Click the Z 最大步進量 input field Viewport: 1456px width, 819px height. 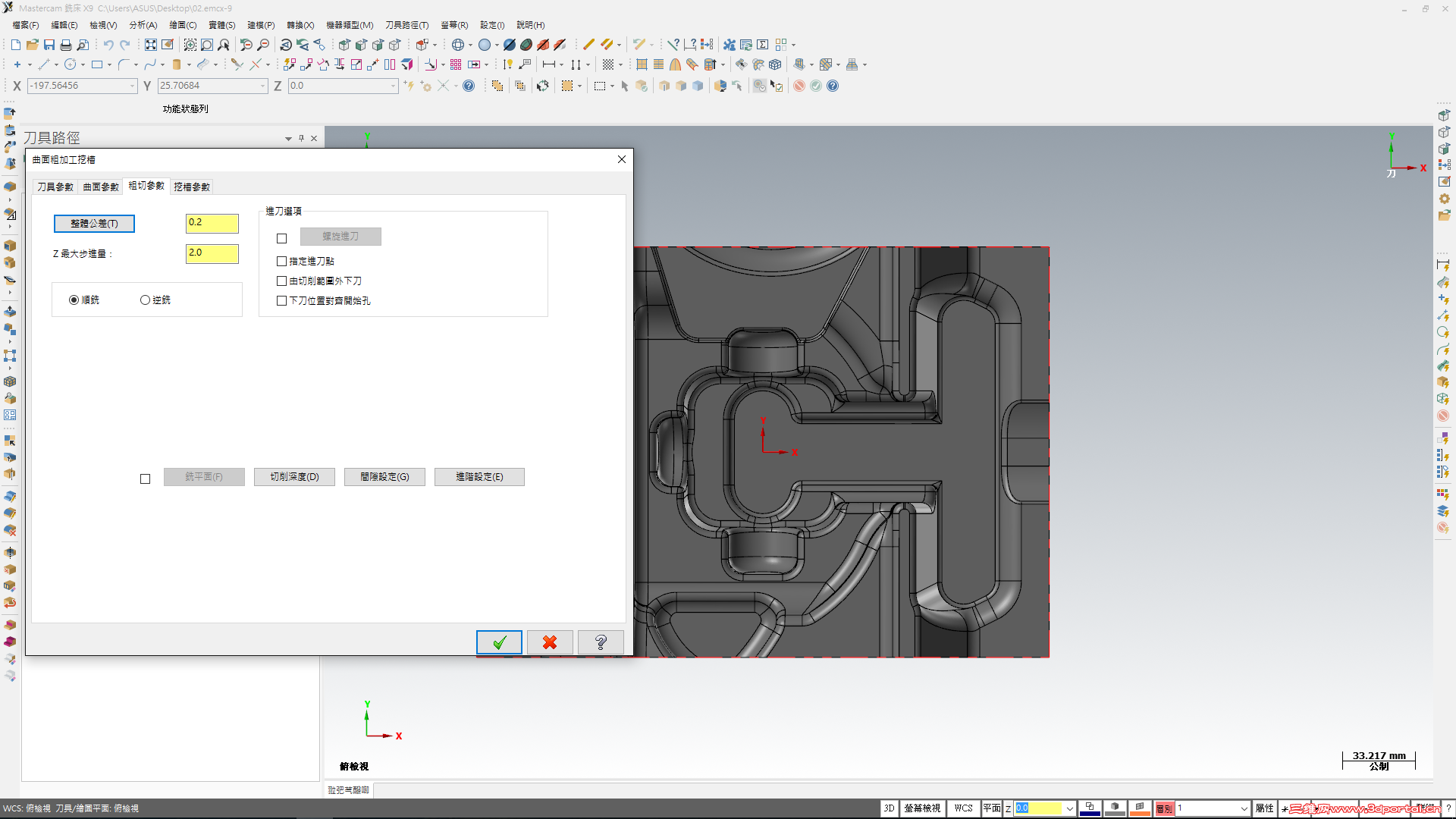pyautogui.click(x=212, y=253)
